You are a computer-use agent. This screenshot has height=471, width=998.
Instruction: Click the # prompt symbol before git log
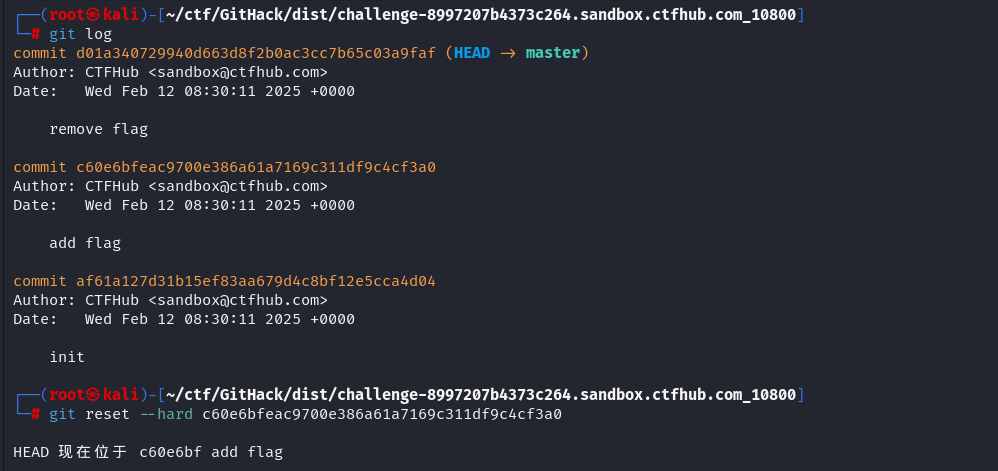(x=36, y=34)
